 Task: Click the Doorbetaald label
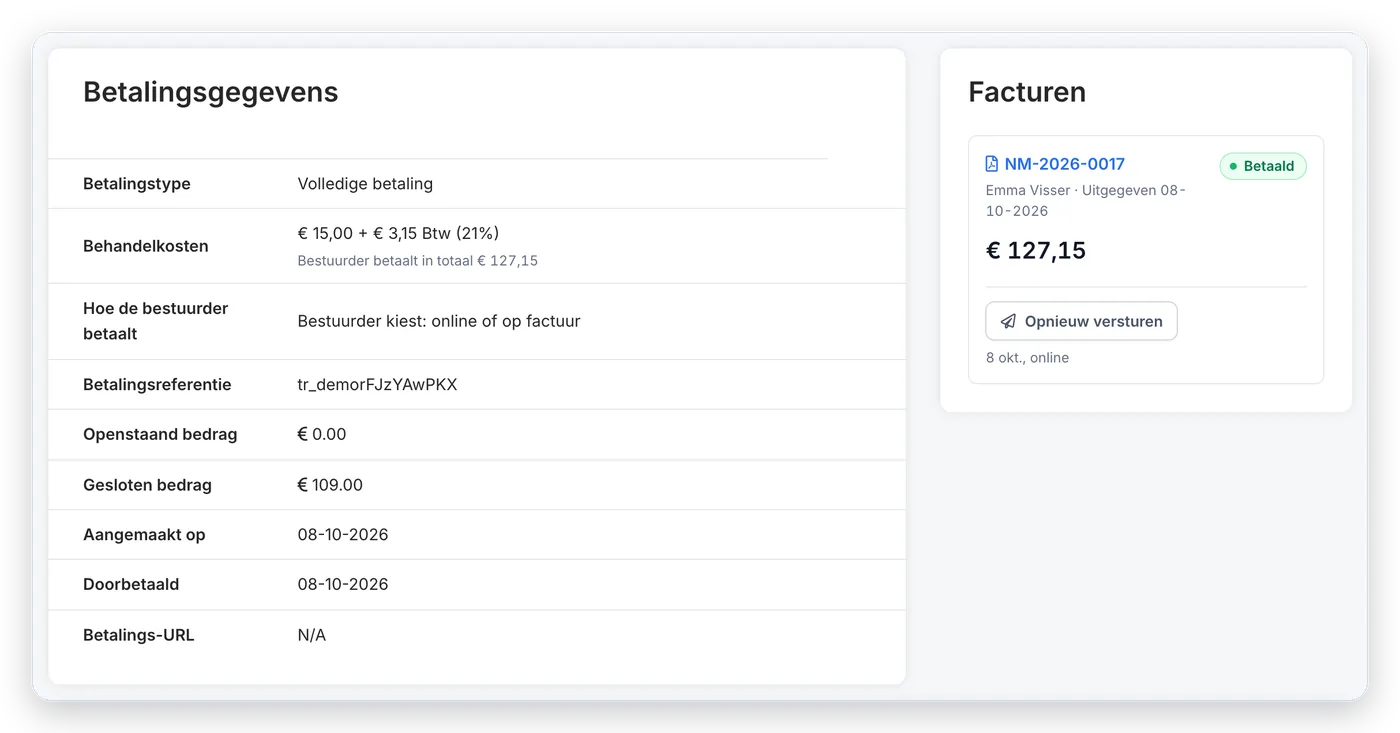[131, 585]
